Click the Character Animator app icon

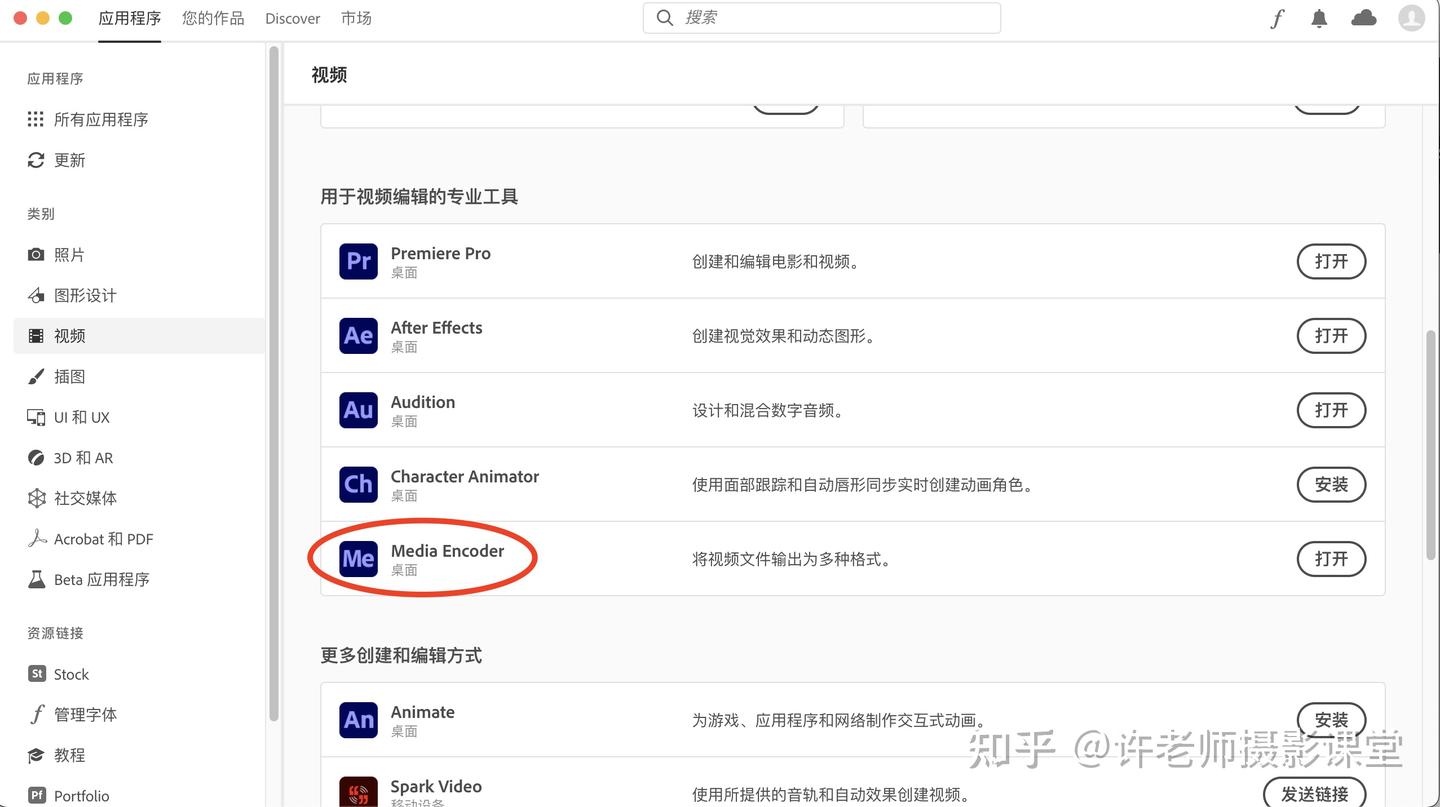click(358, 484)
